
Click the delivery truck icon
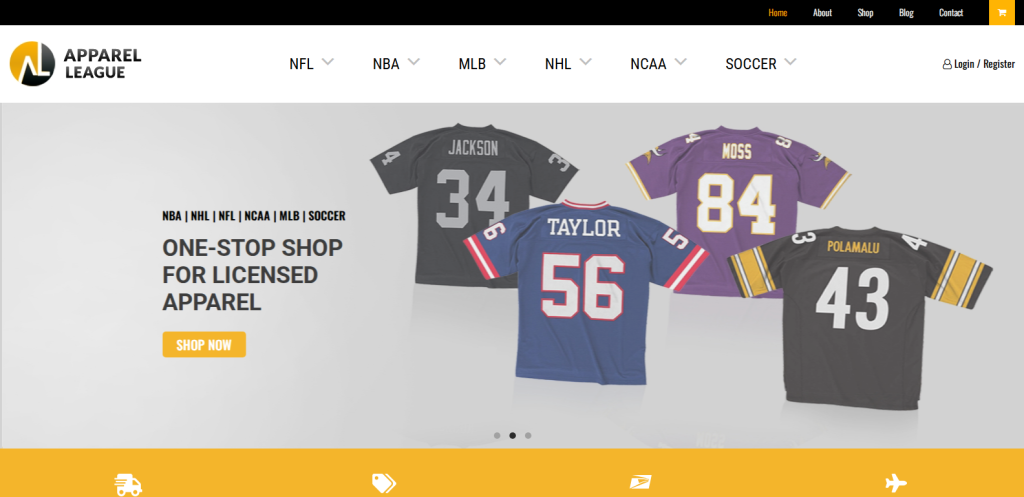128,485
